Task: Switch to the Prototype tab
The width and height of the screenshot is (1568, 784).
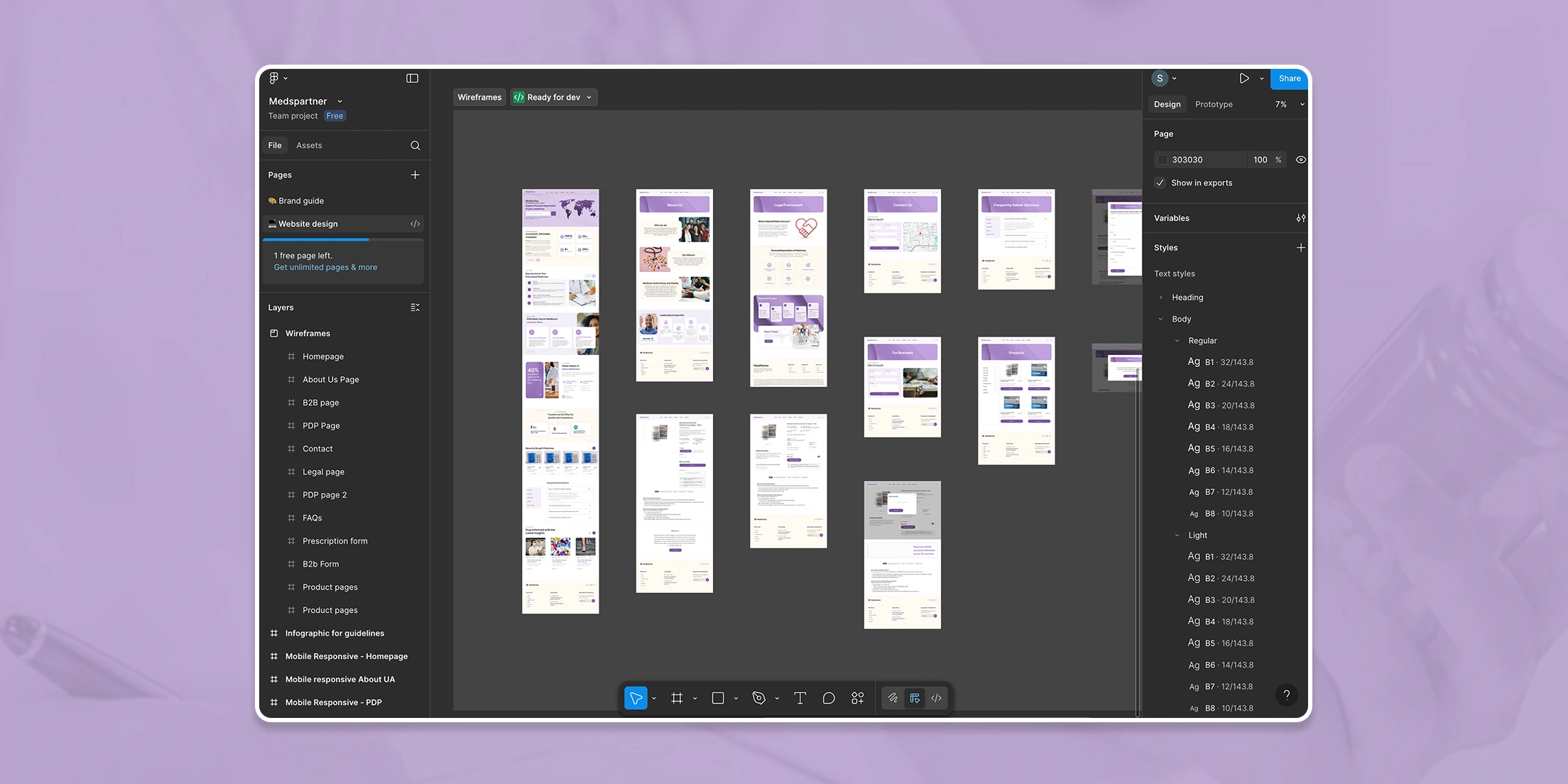Action: (1214, 104)
